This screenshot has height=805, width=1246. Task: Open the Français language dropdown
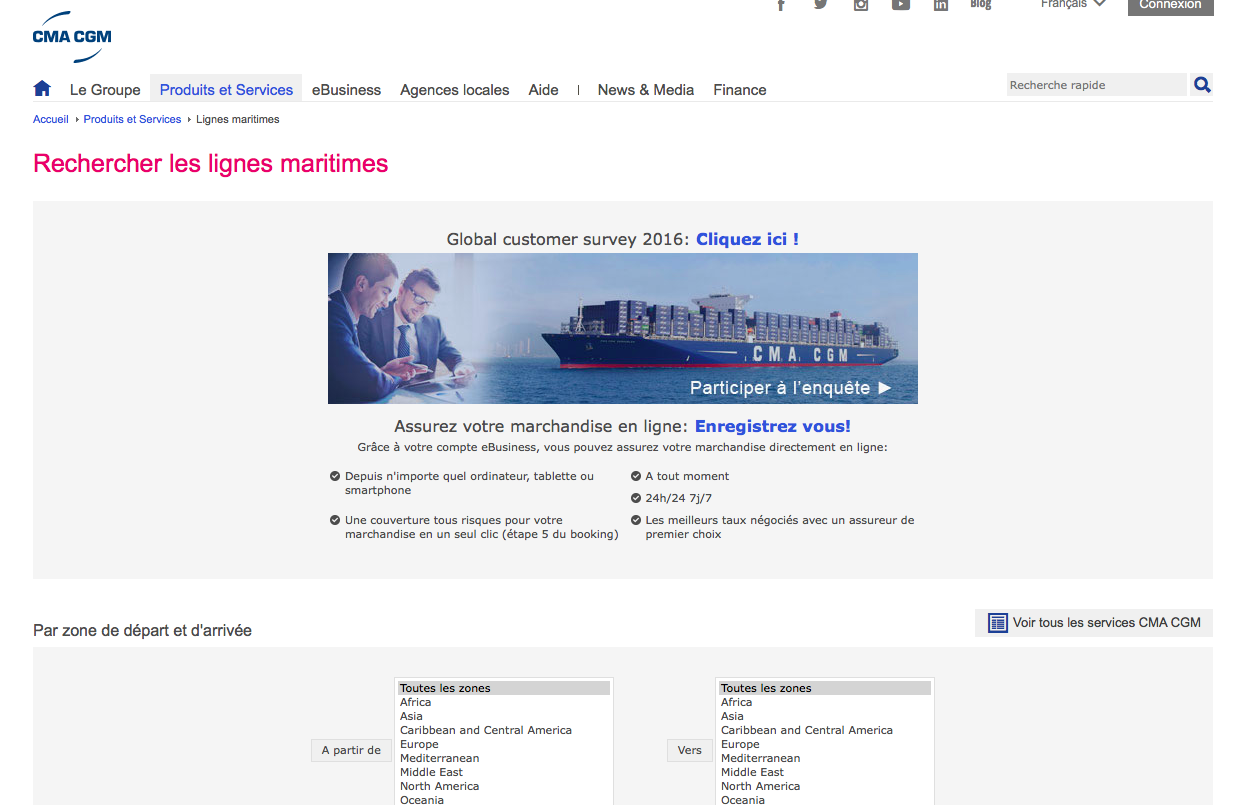tap(1073, 4)
